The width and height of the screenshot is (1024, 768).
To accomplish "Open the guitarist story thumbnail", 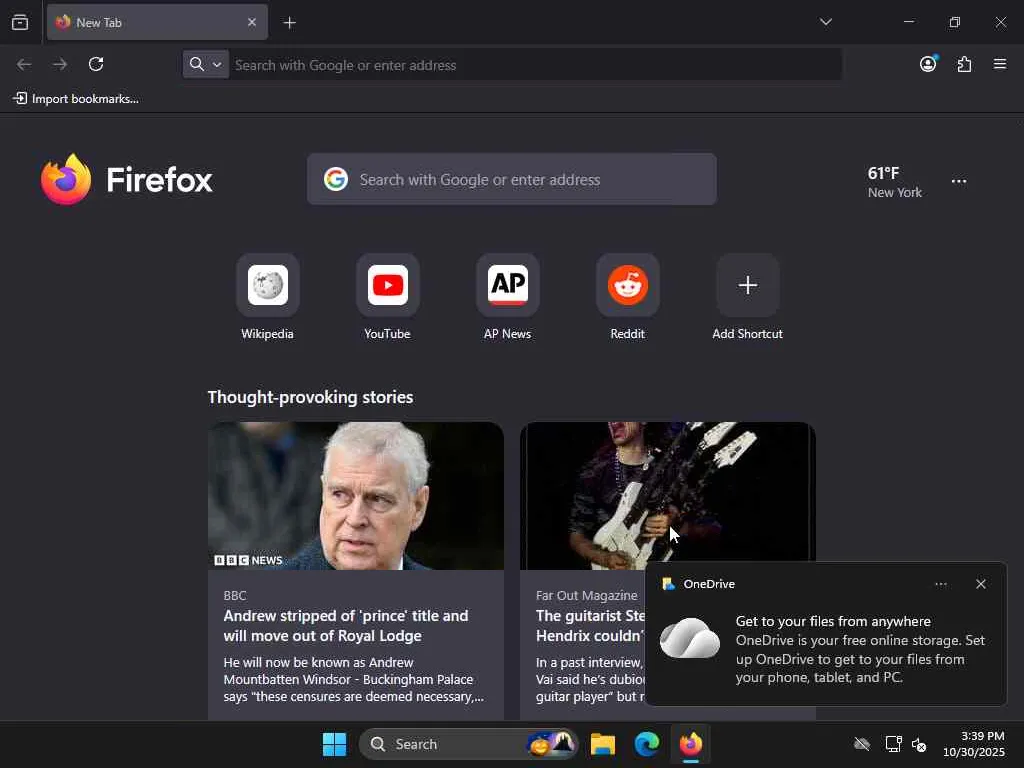I will coord(667,492).
